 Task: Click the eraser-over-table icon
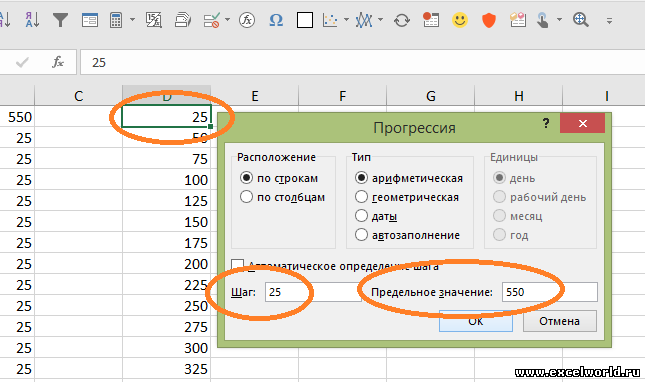pos(518,20)
